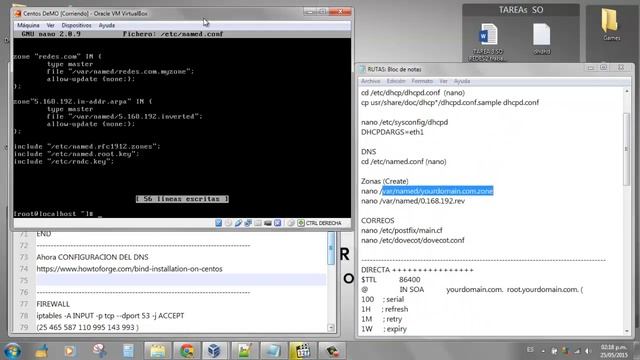Image resolution: width=640 pixels, height=360 pixels.
Task: Click the video capture icon in VirtualBox status bar
Action: coord(278,223)
